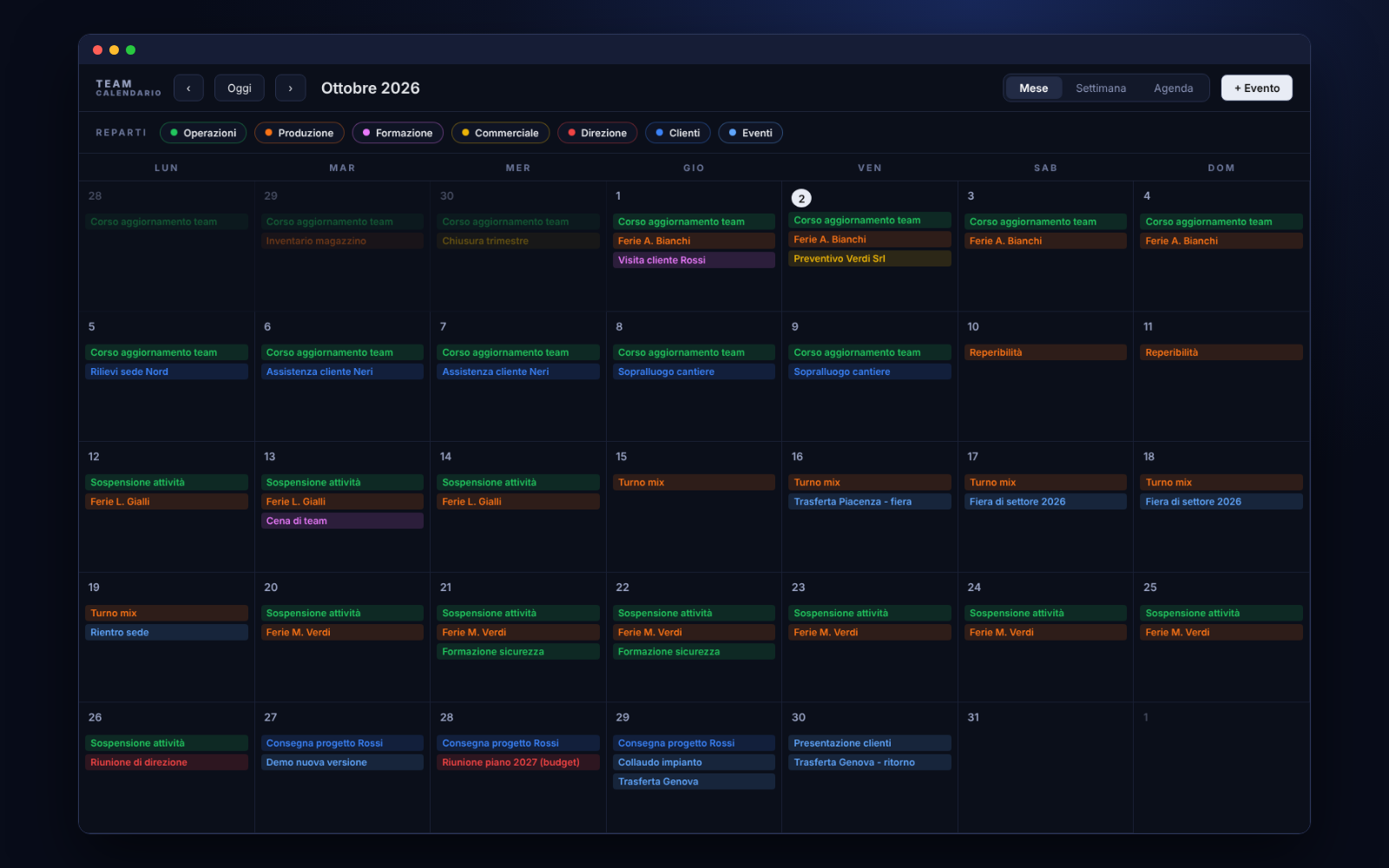Open Turno mix event on Thursday 15
Viewport: 1389px width, 868px height.
(x=694, y=483)
